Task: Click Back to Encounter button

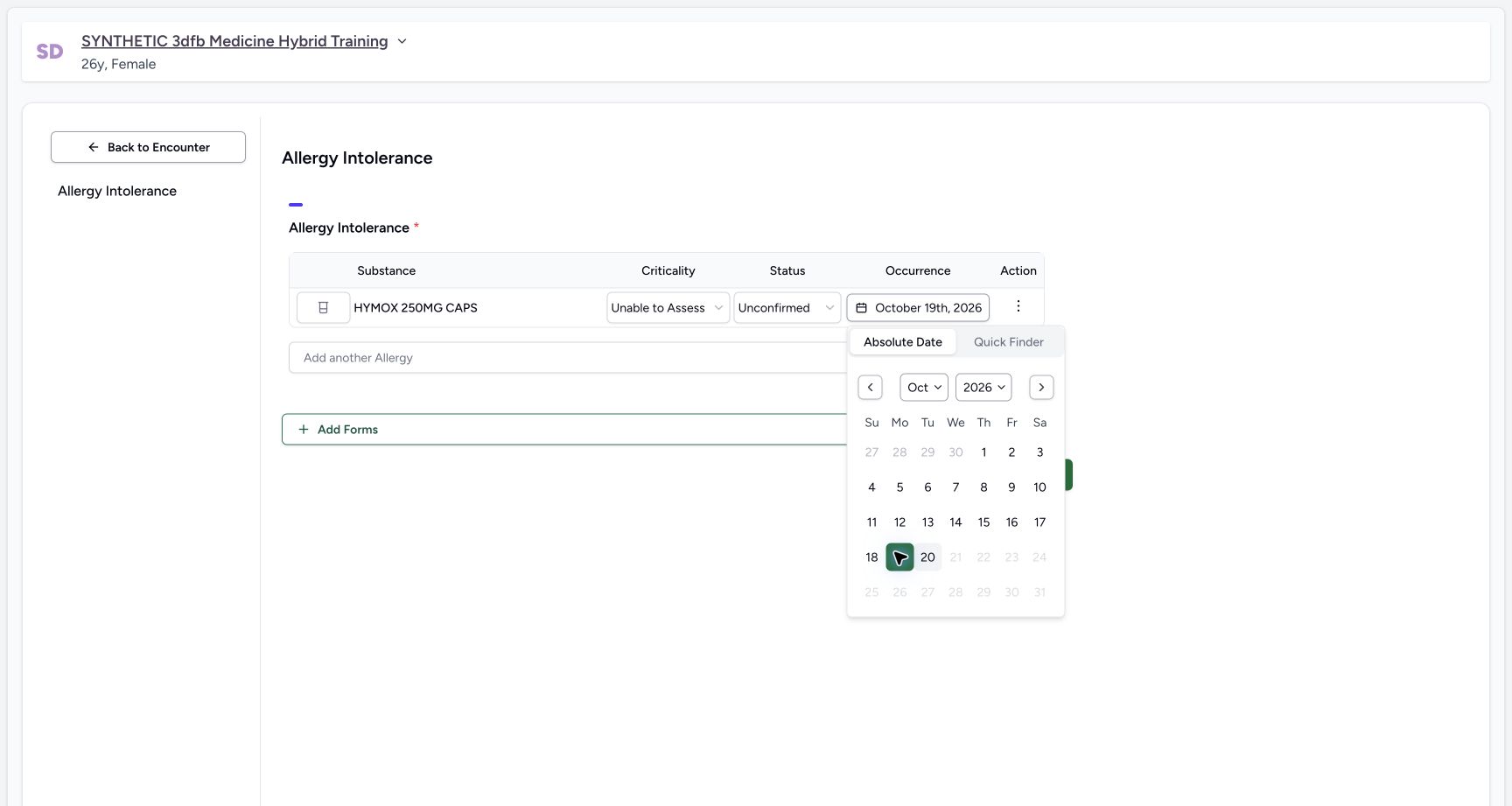Action: point(148,147)
